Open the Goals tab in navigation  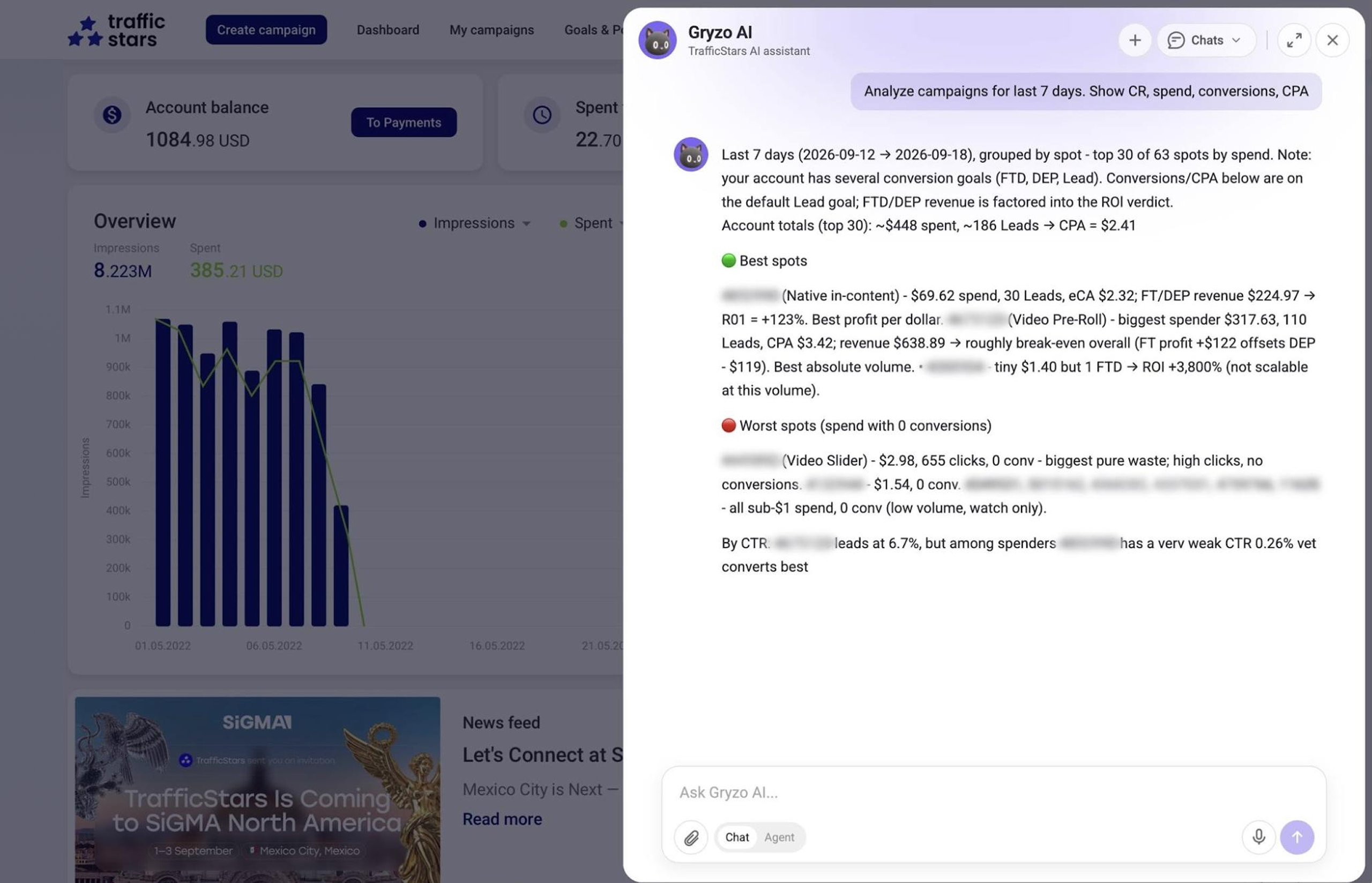pyautogui.click(x=593, y=30)
